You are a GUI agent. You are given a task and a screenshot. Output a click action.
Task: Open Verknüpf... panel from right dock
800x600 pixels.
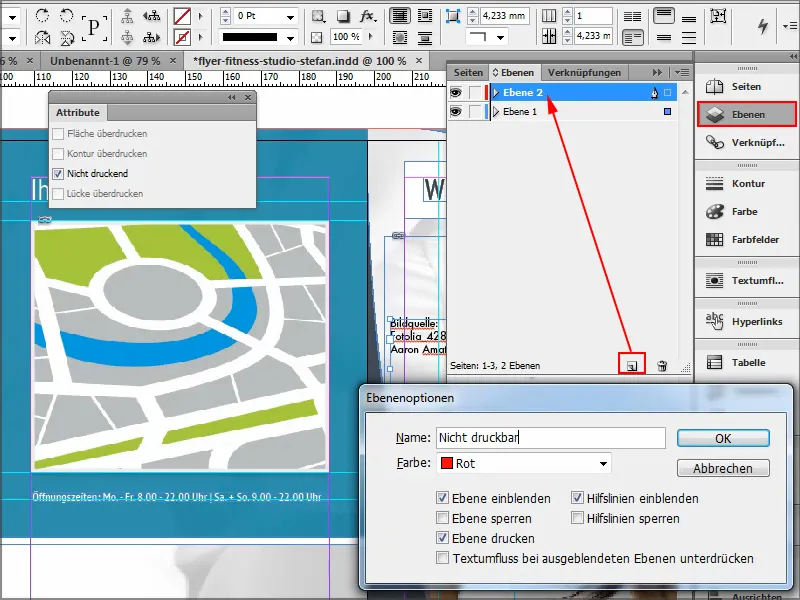point(746,142)
